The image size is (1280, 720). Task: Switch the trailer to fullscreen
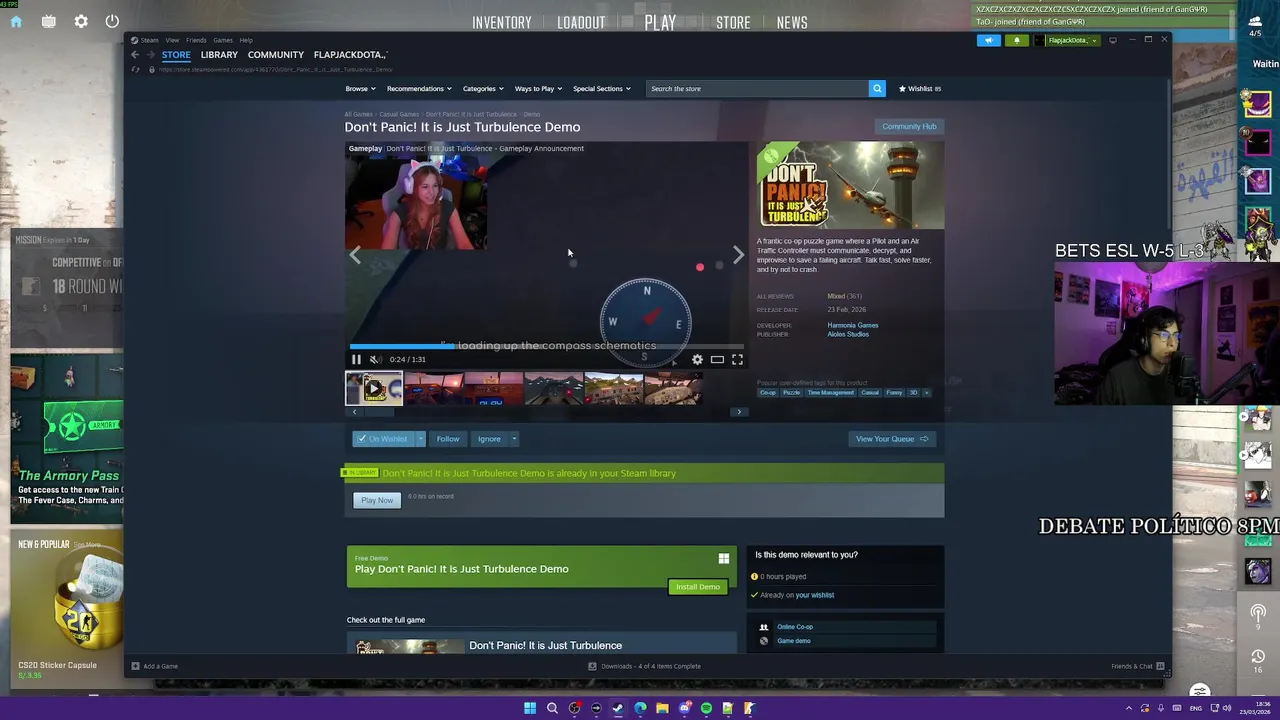[737, 359]
